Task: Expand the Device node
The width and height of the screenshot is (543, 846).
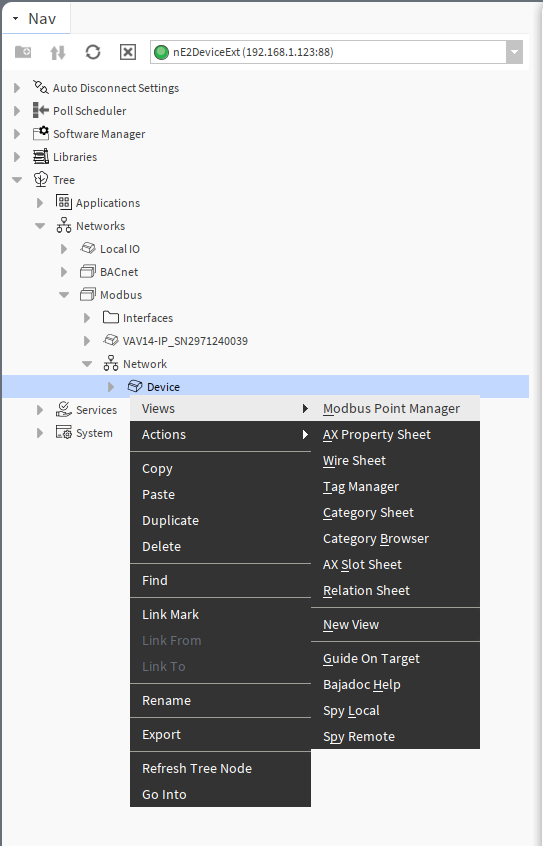Action: point(111,387)
